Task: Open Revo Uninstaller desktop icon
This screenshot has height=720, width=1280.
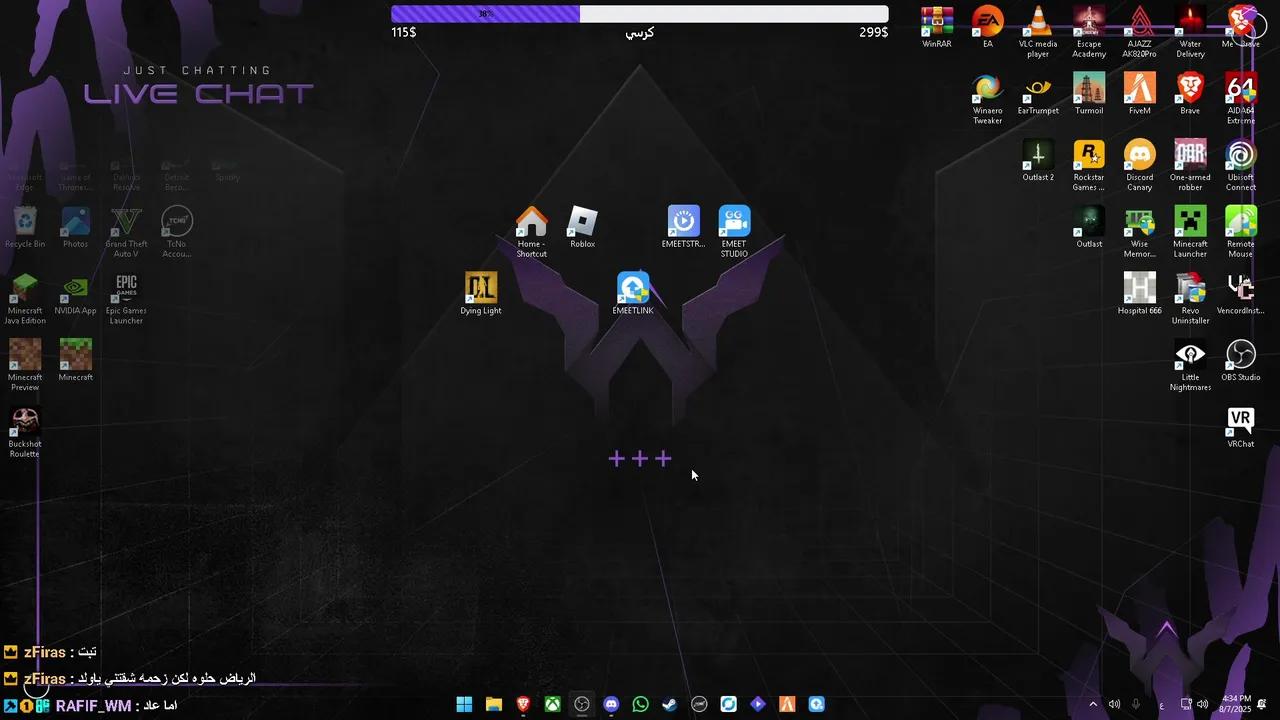Action: click(1190, 299)
